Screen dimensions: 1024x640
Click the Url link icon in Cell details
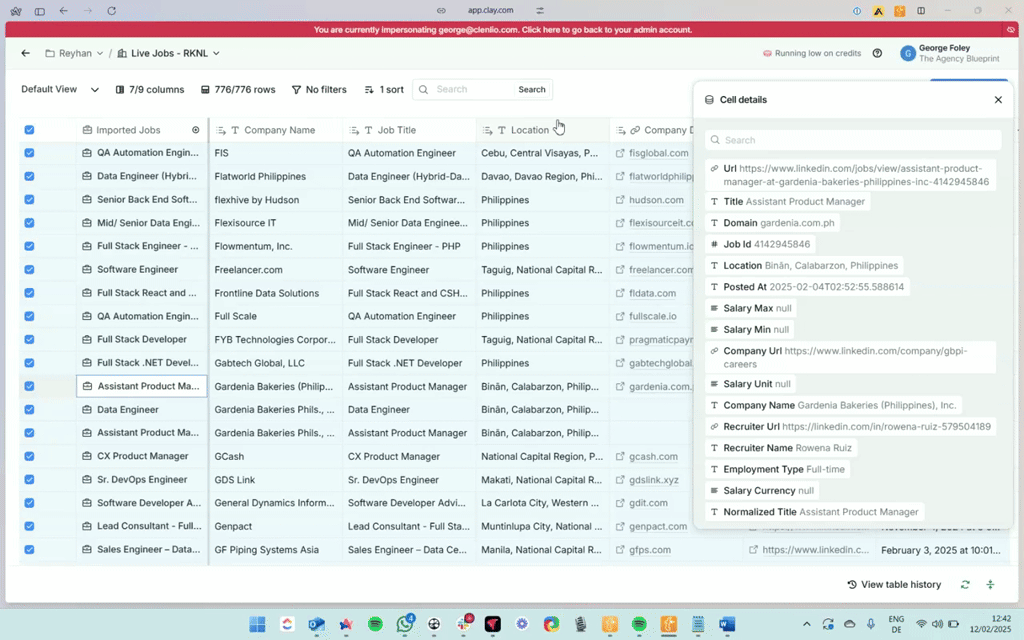(714, 169)
